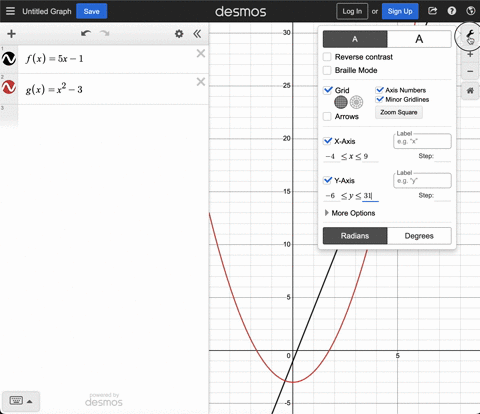The height and width of the screenshot is (414, 480).
Task: Uncheck the Grid checkbox
Action: coord(328,90)
